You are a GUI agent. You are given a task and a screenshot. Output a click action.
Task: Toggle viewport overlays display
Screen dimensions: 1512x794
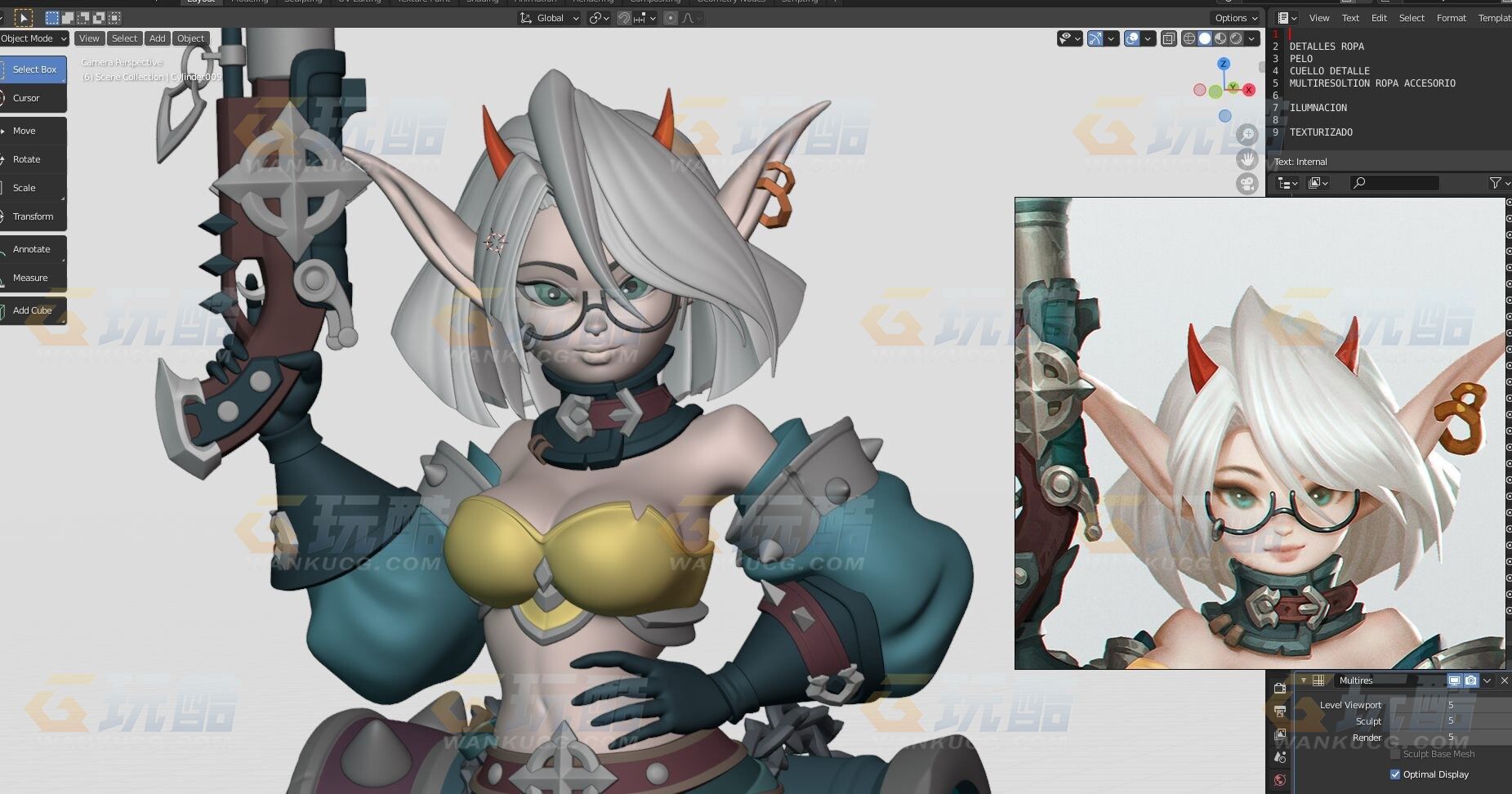[1131, 38]
